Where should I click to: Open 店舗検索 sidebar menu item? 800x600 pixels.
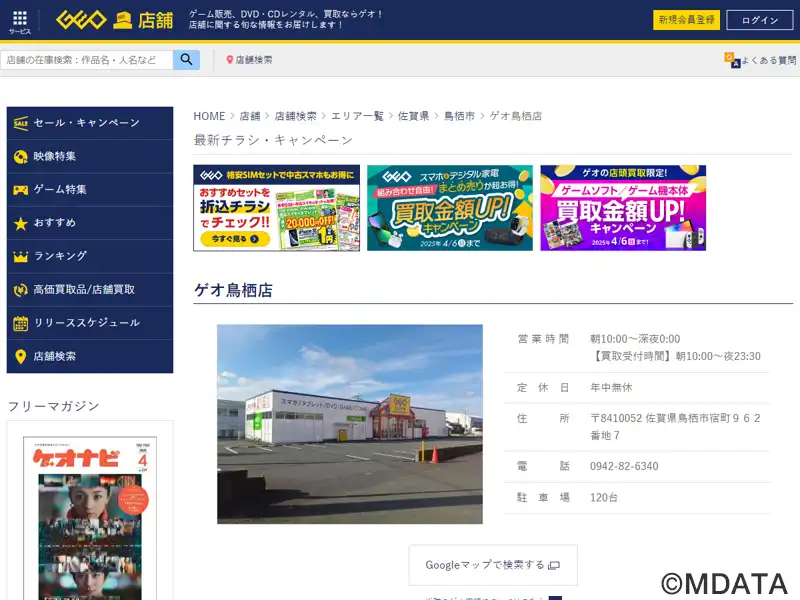(90, 356)
